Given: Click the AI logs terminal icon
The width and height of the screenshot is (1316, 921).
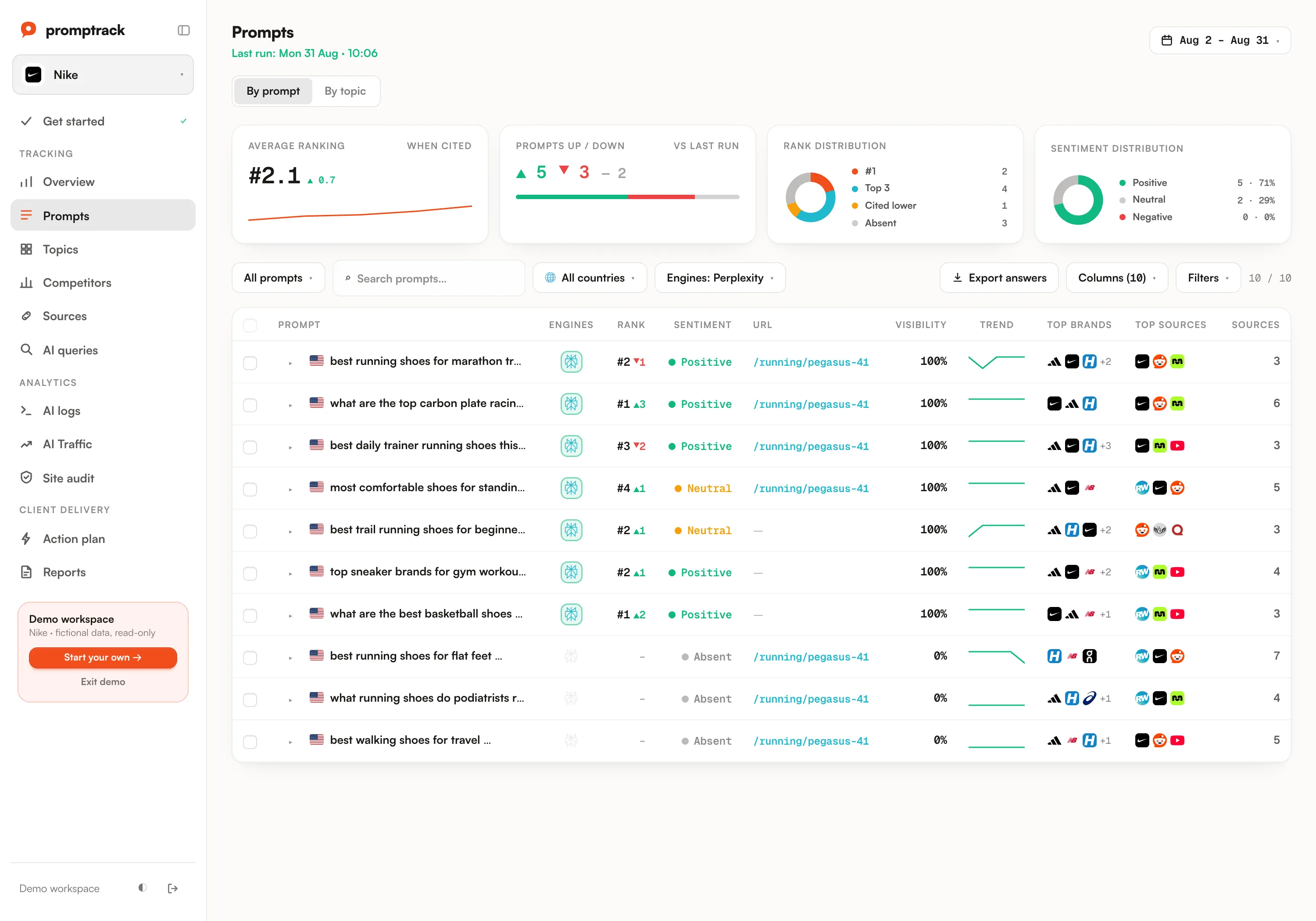Looking at the screenshot, I should [x=26, y=411].
